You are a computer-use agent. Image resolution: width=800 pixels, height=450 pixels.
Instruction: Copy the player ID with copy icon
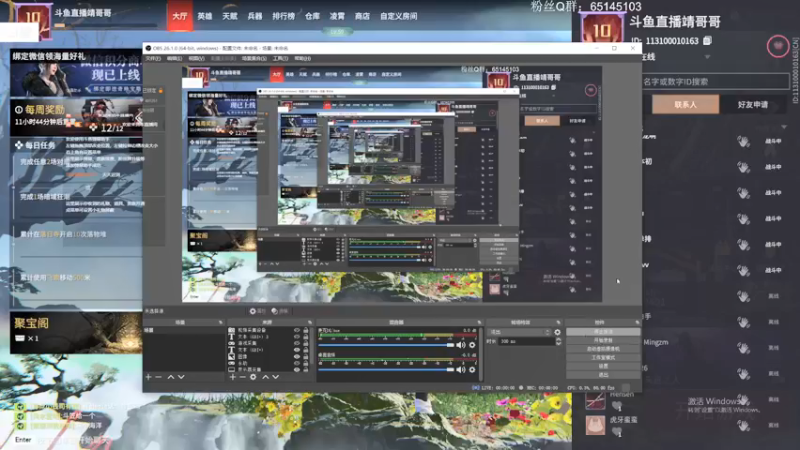(707, 40)
